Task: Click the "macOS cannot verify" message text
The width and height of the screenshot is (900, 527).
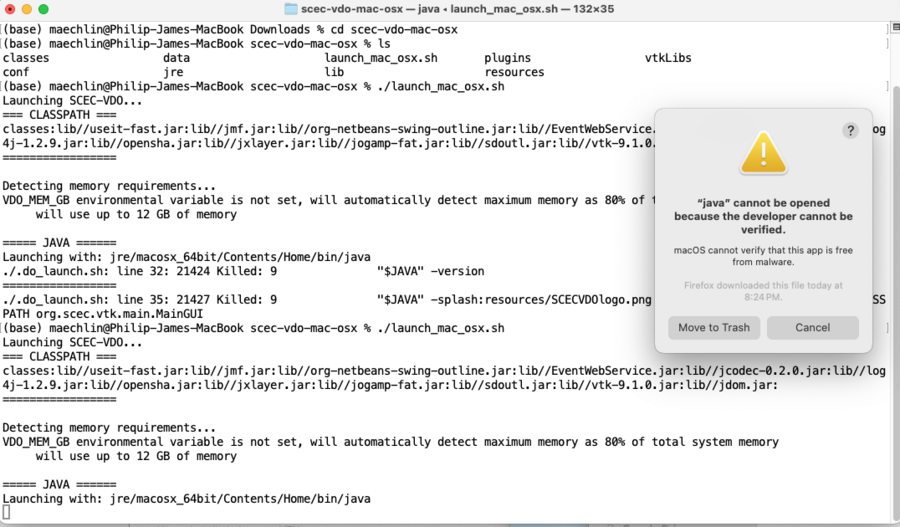Action: coord(762,255)
